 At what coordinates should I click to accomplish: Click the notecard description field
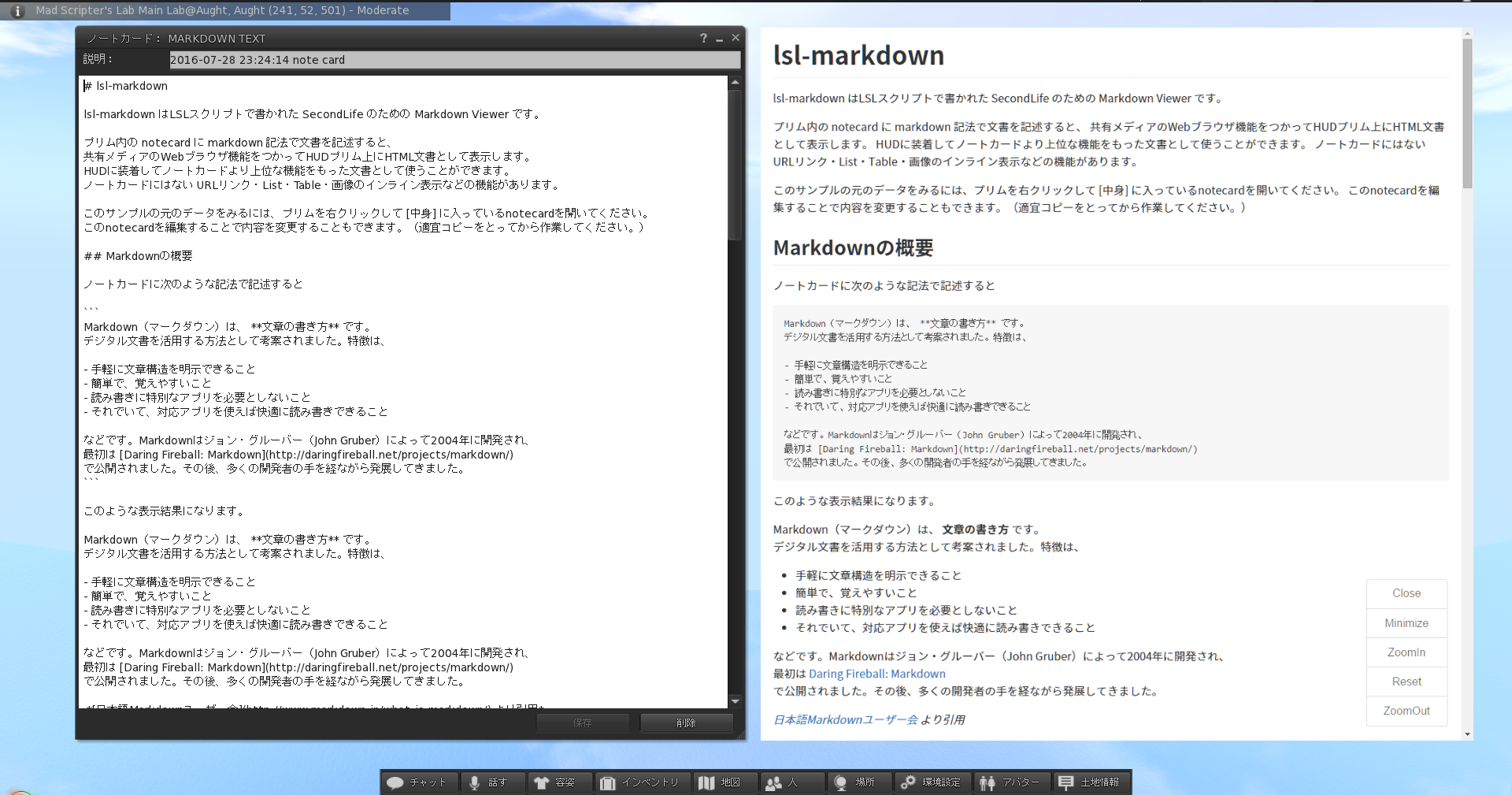point(454,60)
